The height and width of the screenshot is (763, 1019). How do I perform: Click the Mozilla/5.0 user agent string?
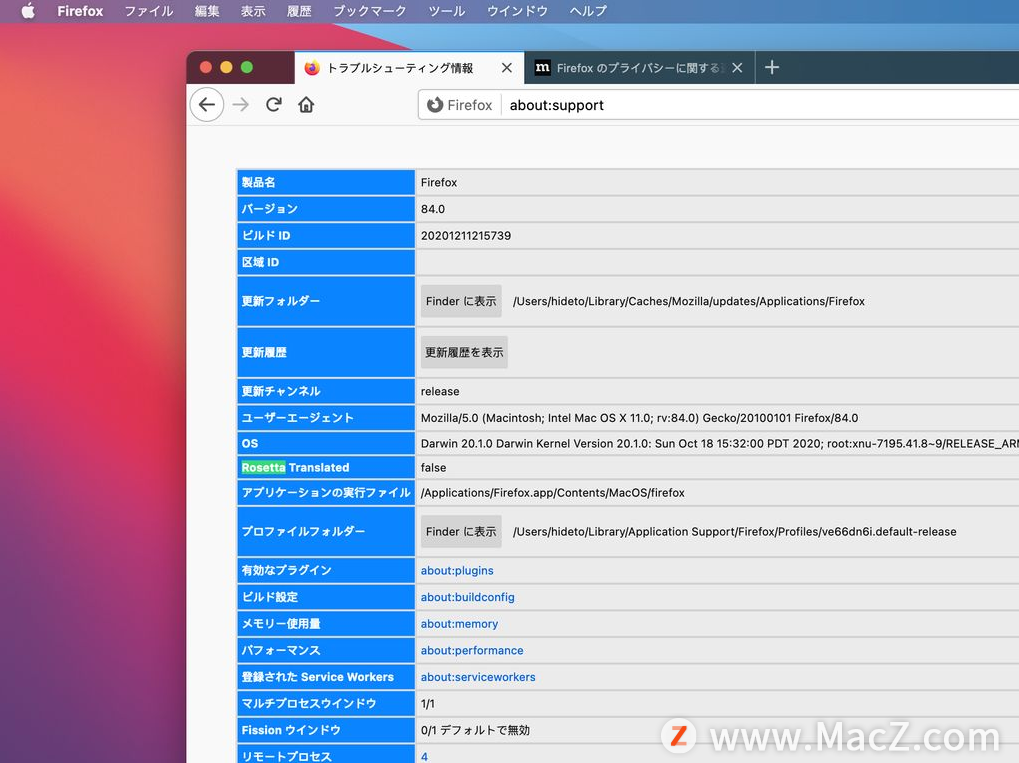[639, 418]
